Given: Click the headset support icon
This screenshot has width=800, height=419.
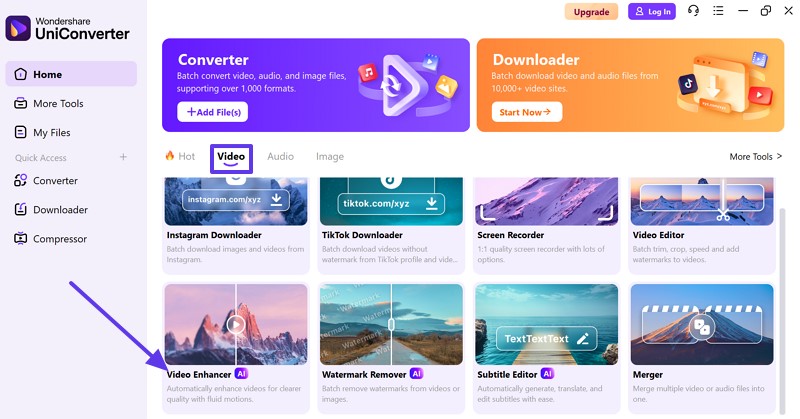Looking at the screenshot, I should [x=693, y=11].
